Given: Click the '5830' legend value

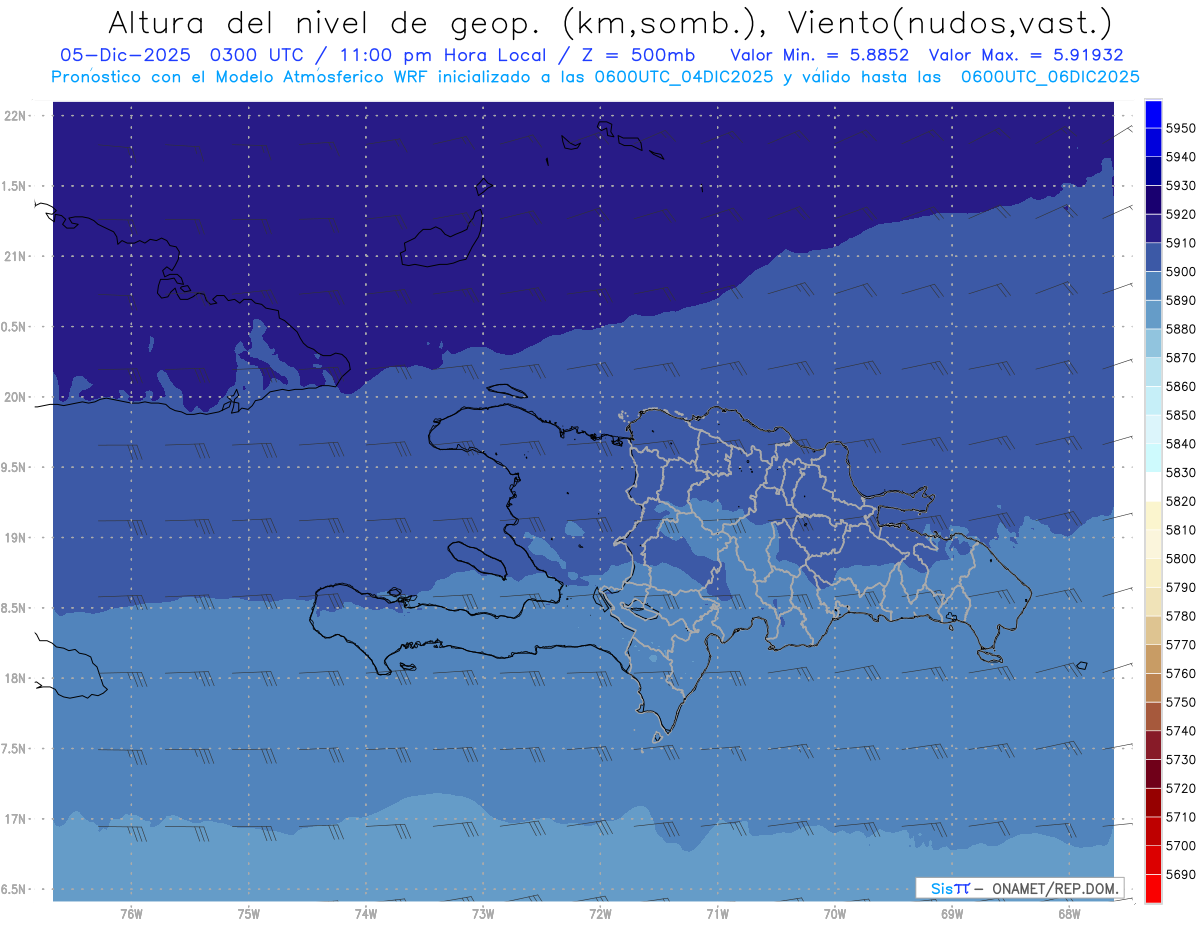Looking at the screenshot, I should coord(1181,473).
